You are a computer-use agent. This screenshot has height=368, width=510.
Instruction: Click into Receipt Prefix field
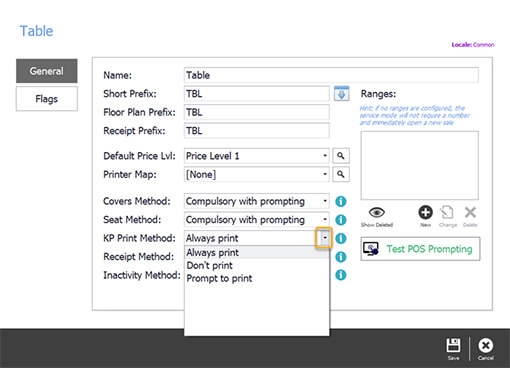click(257, 131)
